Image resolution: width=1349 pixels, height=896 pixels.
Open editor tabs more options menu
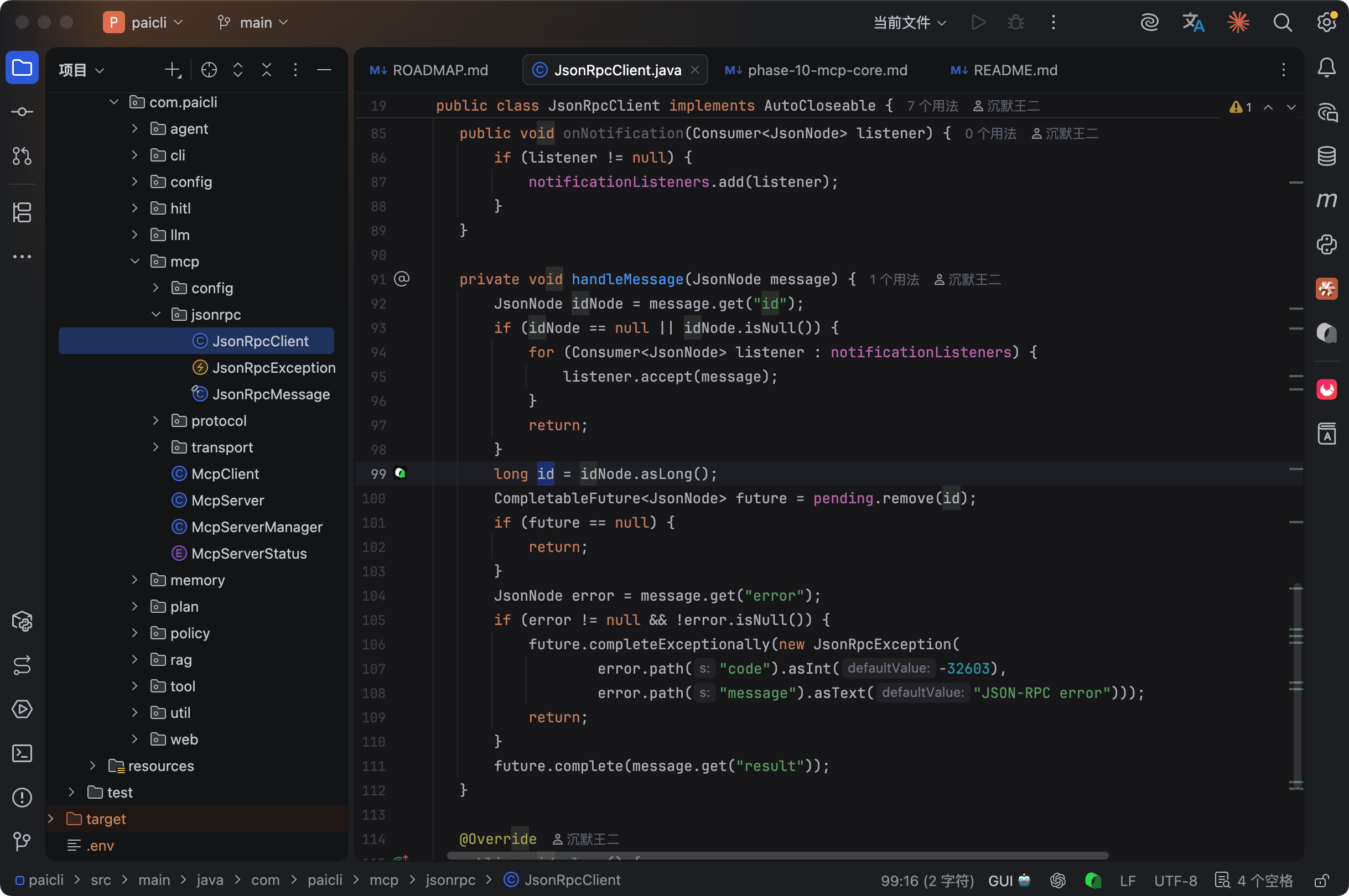point(1284,70)
